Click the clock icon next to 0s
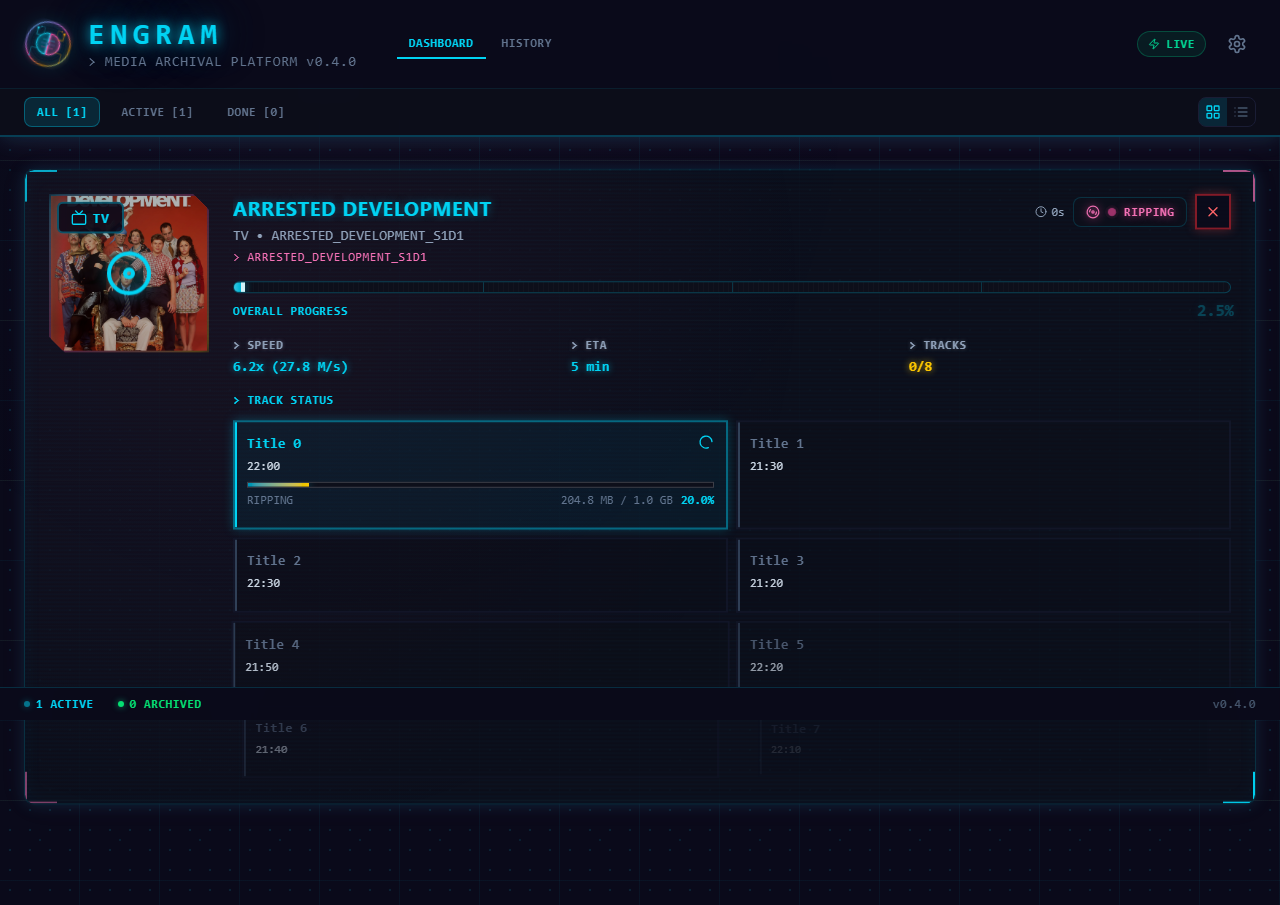 pos(1041,212)
